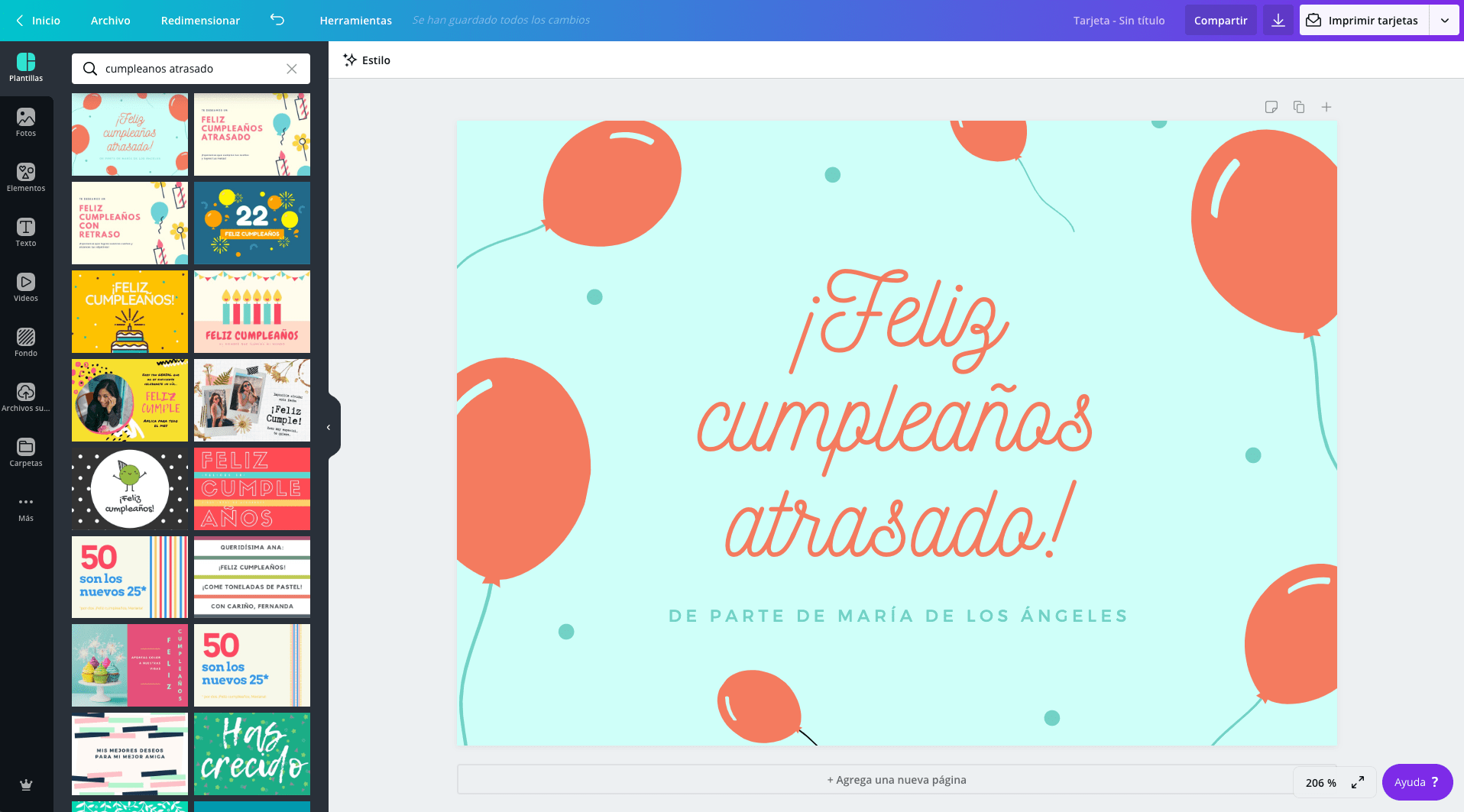This screenshot has width=1464, height=812.
Task: Click the Compartir button
Action: coord(1220,21)
